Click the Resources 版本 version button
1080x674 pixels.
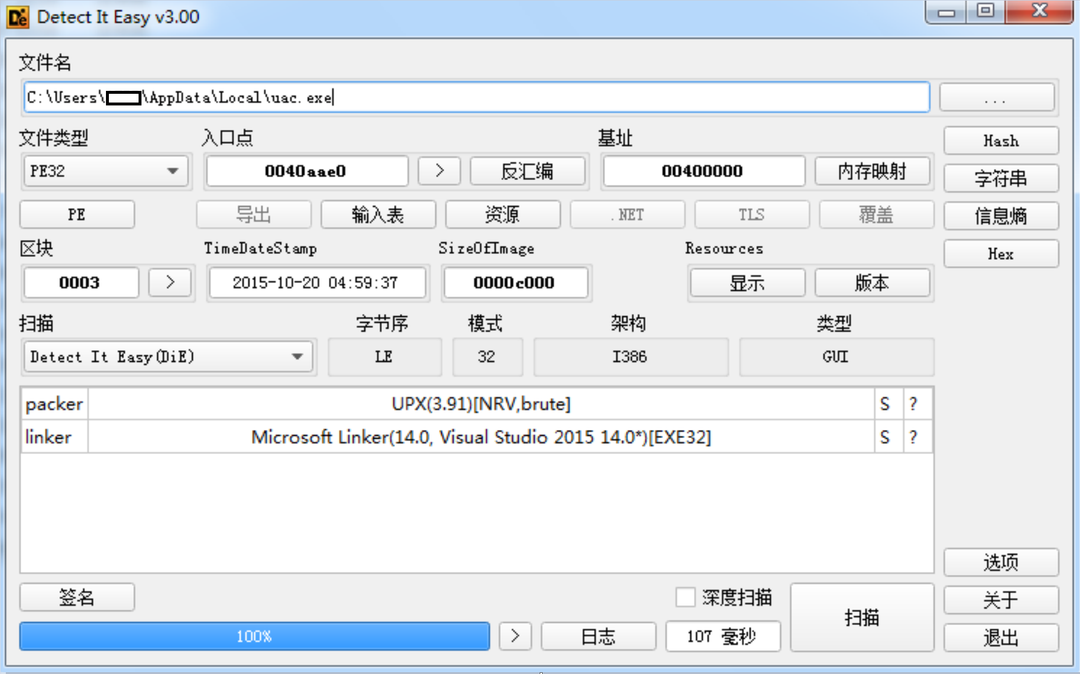(872, 283)
